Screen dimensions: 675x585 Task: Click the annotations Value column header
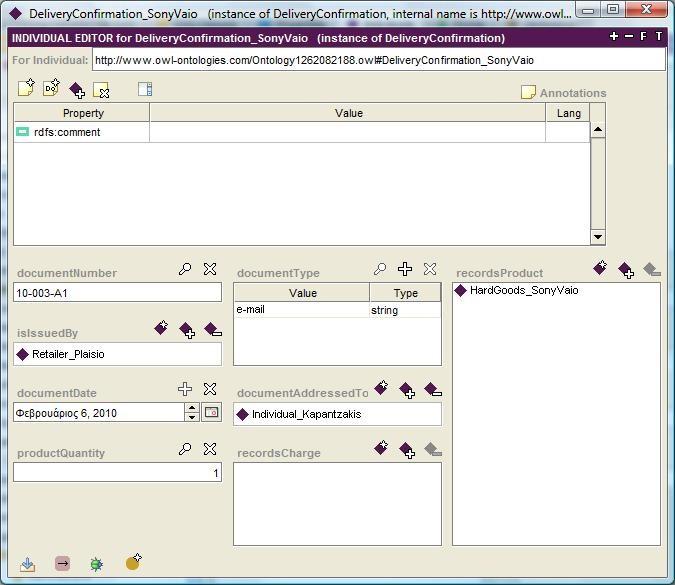[348, 113]
